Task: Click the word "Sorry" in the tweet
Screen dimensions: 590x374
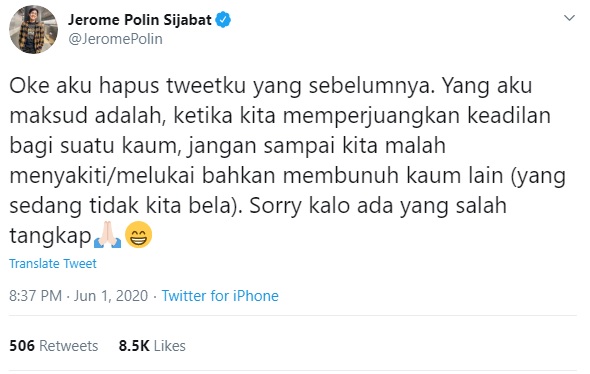Action: click(x=276, y=206)
